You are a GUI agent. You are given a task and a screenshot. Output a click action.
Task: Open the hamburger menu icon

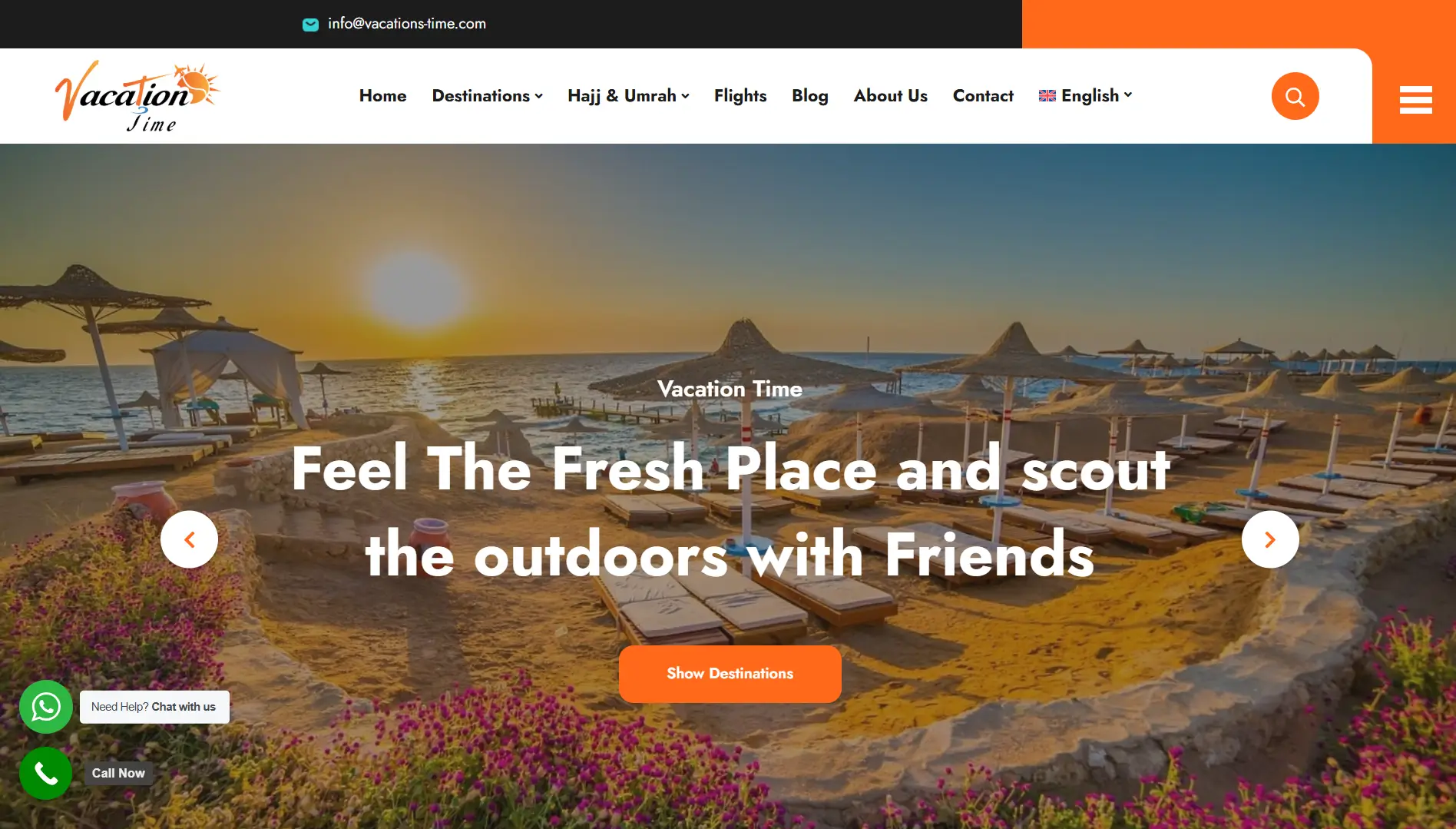pyautogui.click(x=1415, y=99)
